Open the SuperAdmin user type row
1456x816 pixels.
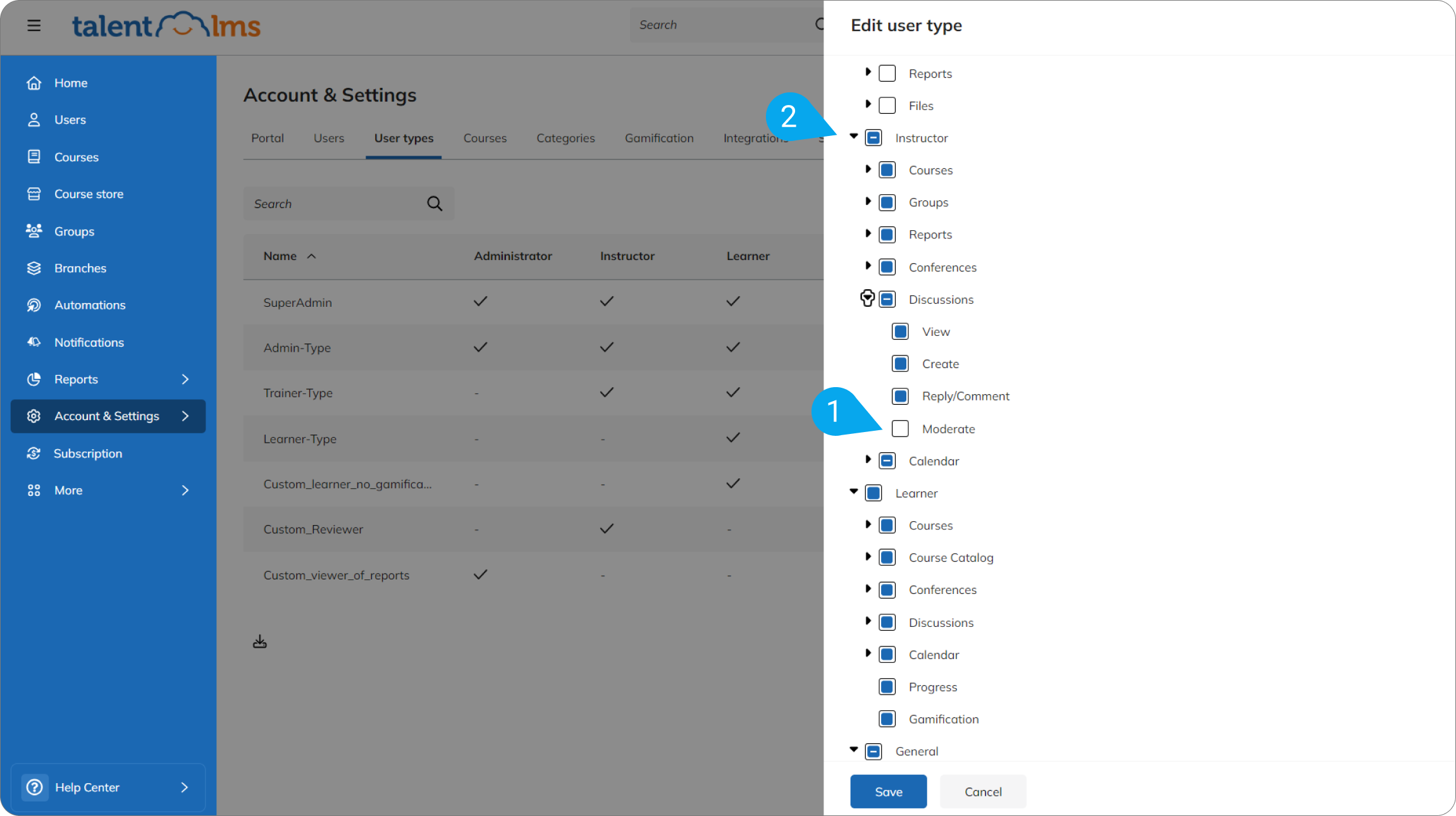pos(533,302)
